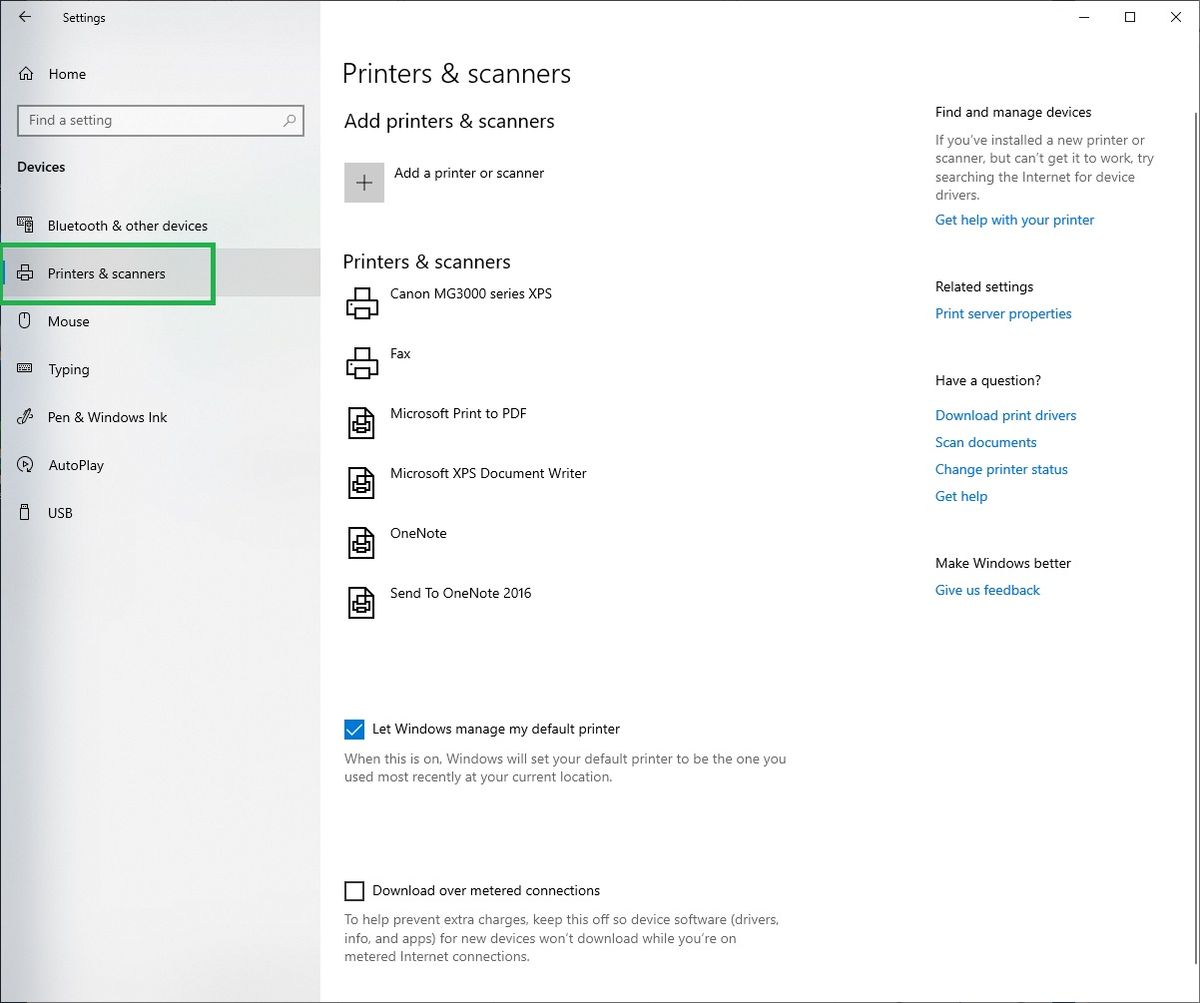Enable Download over metered connections

[x=354, y=890]
